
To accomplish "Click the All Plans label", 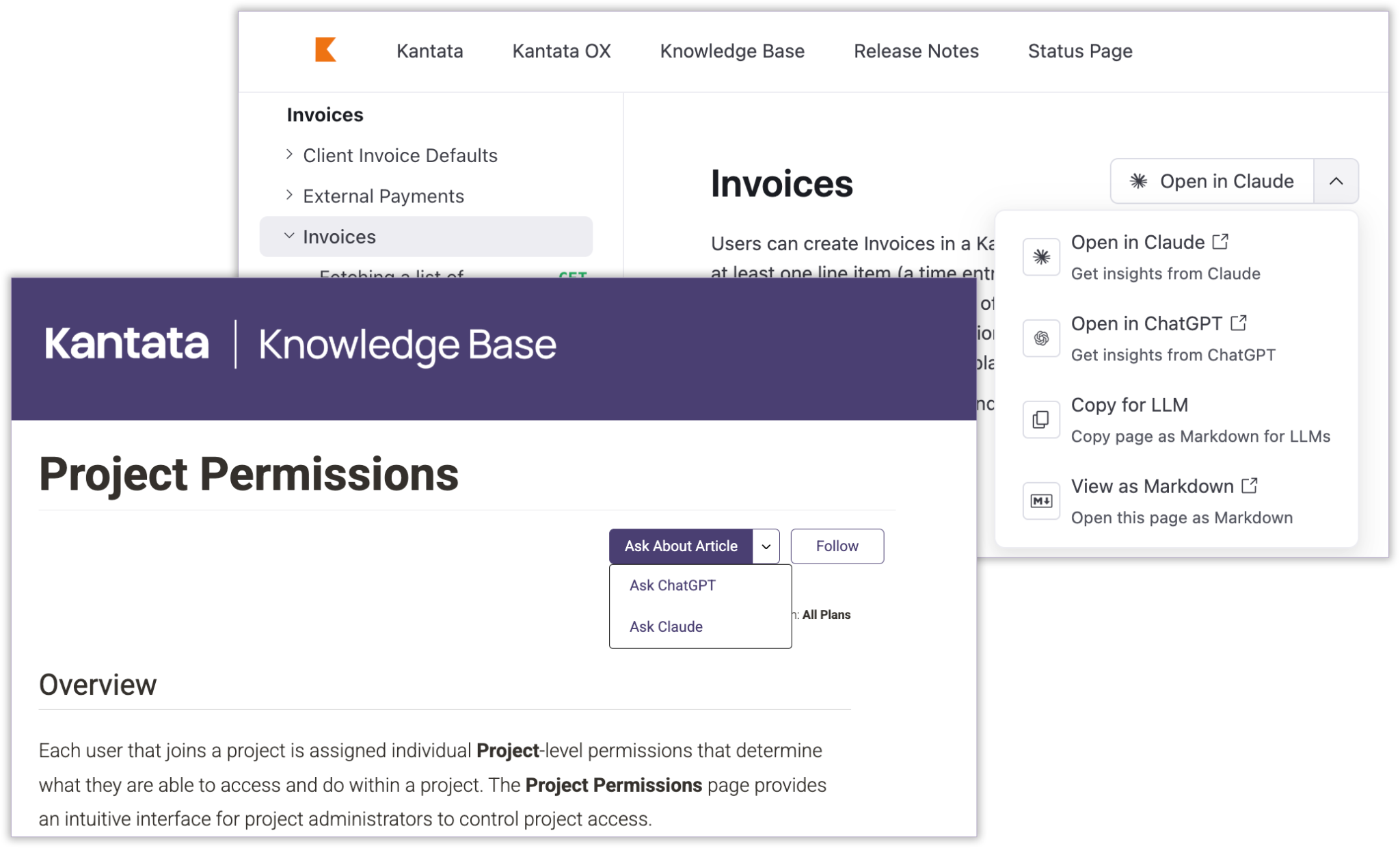I will coord(826,615).
